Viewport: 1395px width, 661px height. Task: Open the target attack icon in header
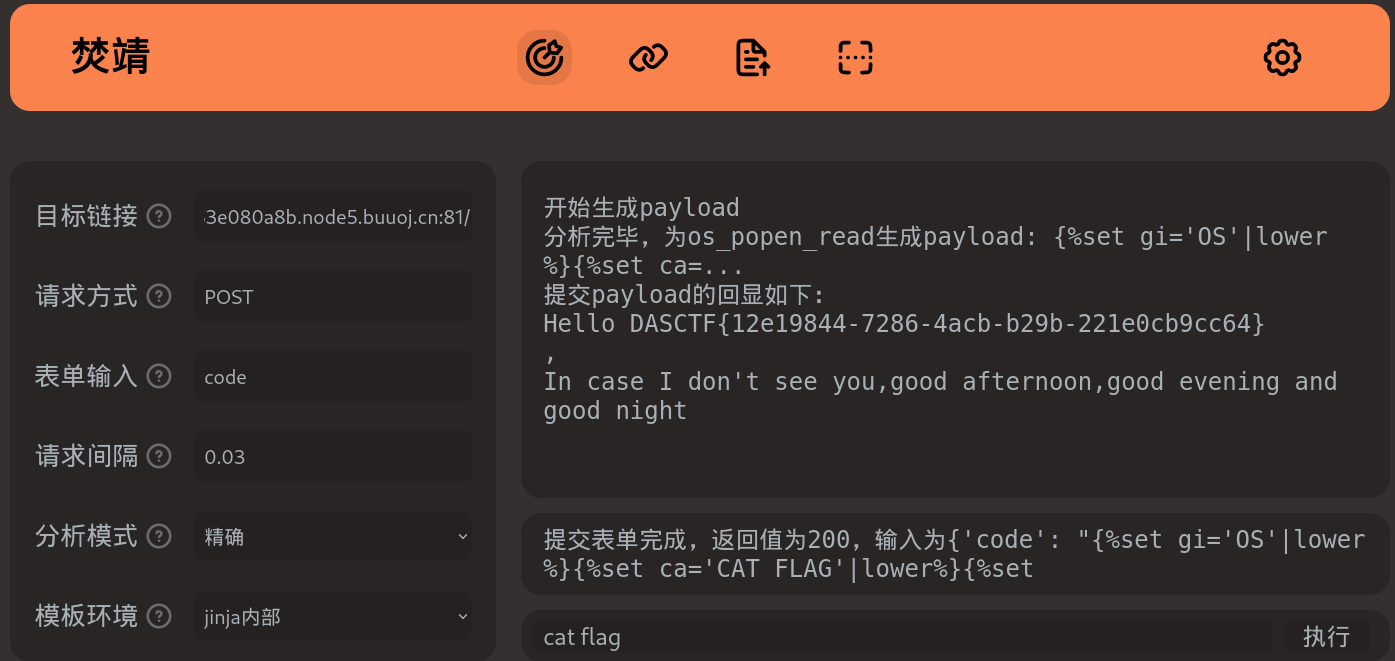pos(544,57)
